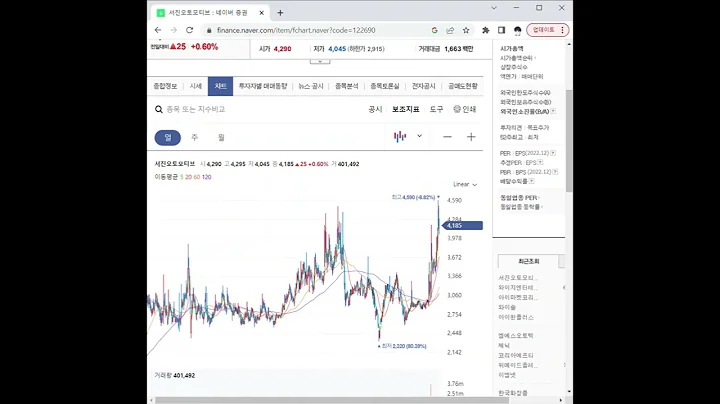This screenshot has height=404, width=720.
Task: Open help icon next to PER EPS(2022.12)
Action: 553,153
